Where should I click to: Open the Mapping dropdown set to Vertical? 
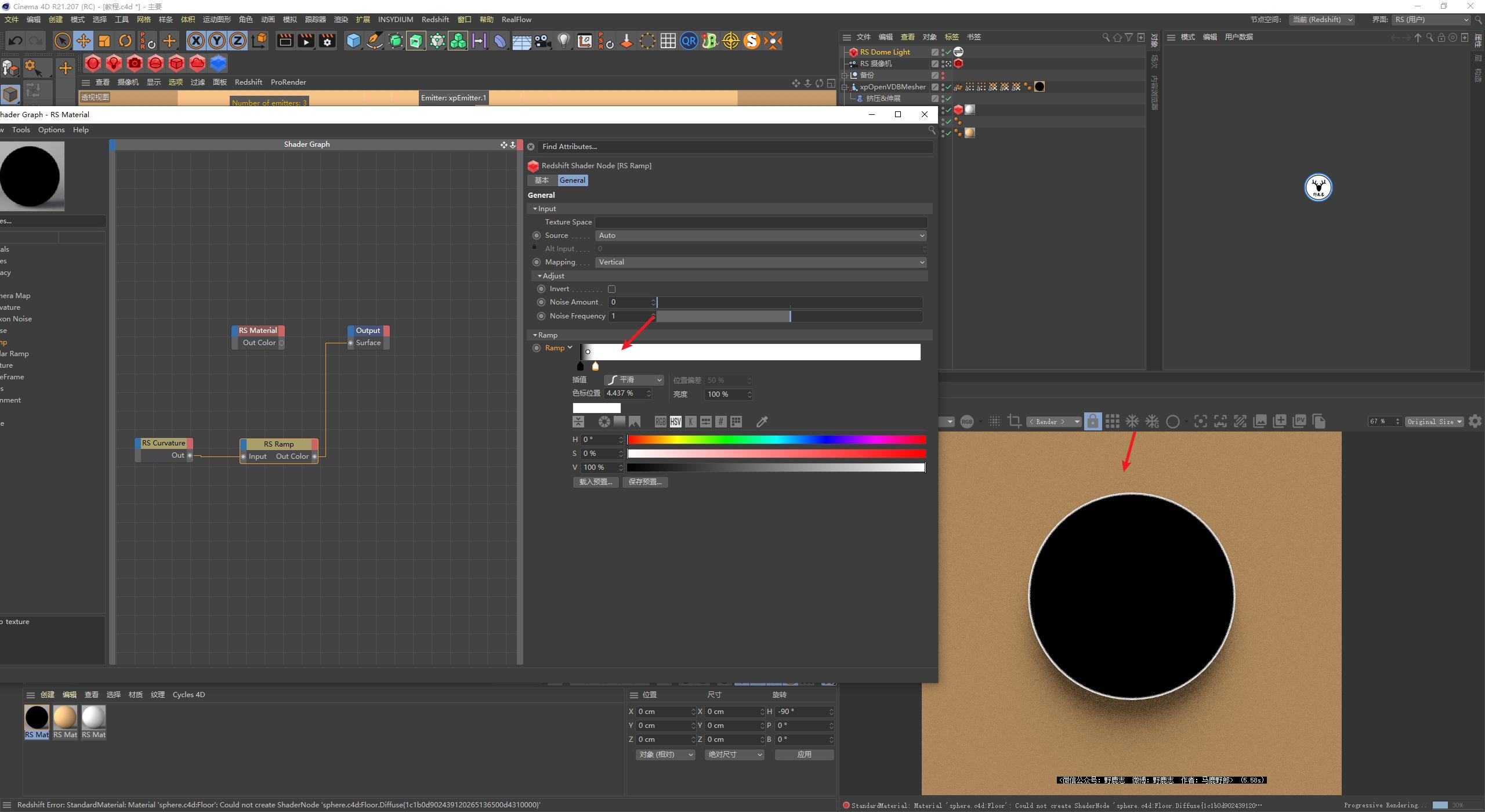(760, 262)
